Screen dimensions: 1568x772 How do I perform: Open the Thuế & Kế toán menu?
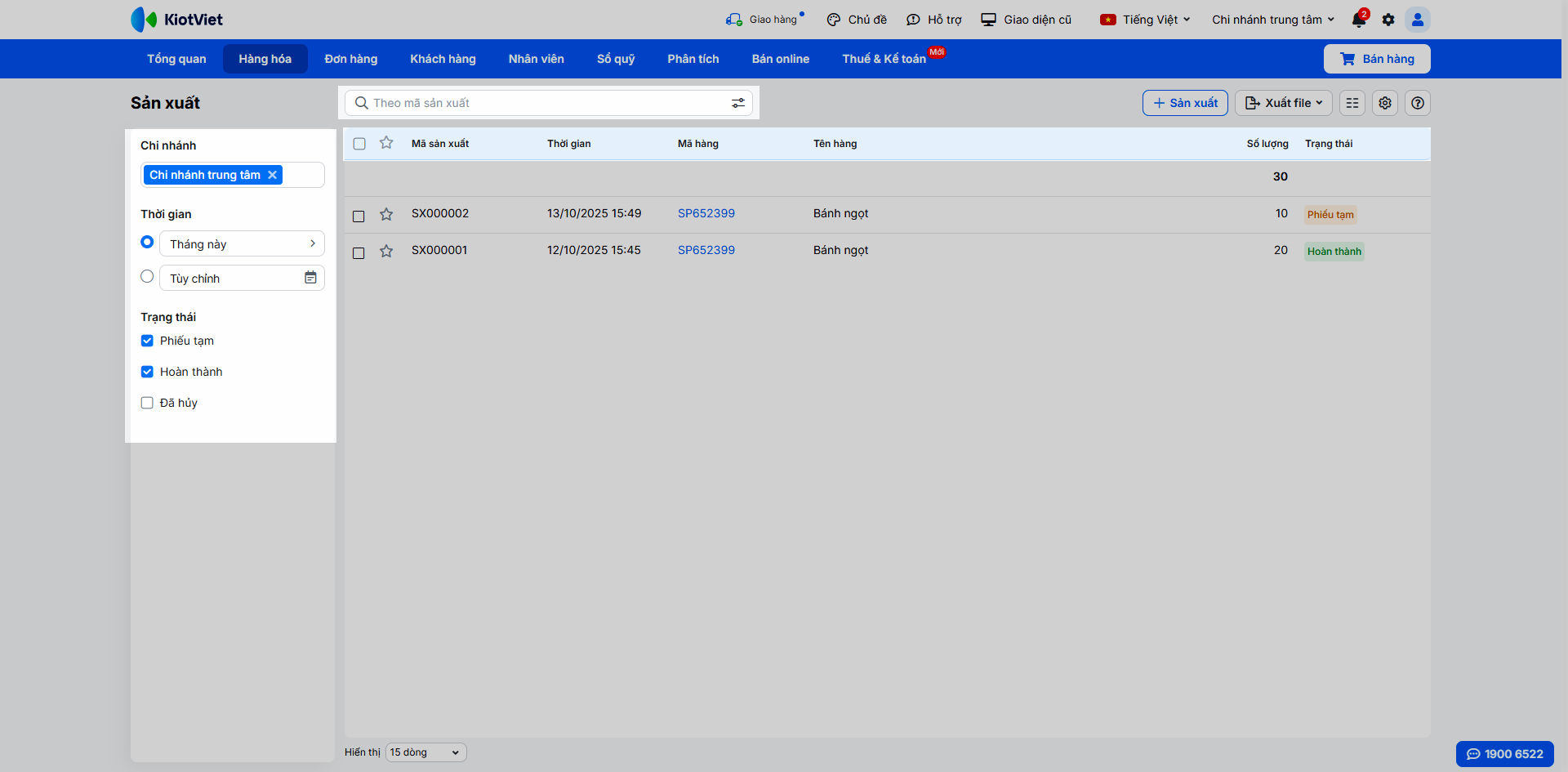884,59
